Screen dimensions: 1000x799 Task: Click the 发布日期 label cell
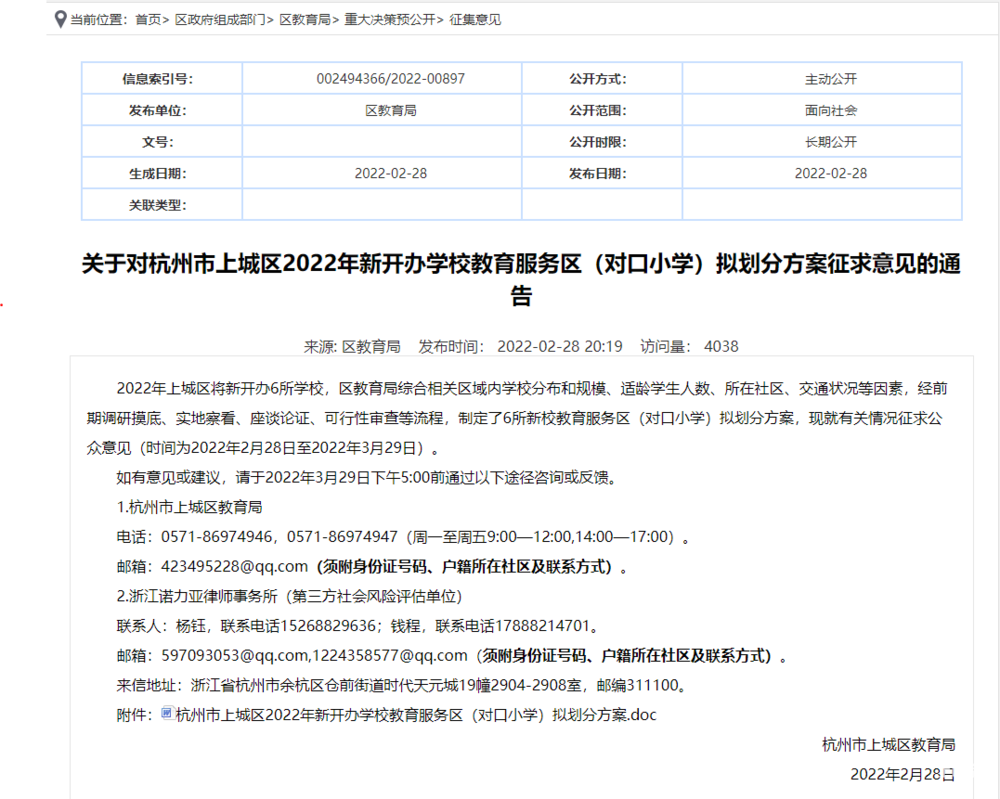point(602,173)
